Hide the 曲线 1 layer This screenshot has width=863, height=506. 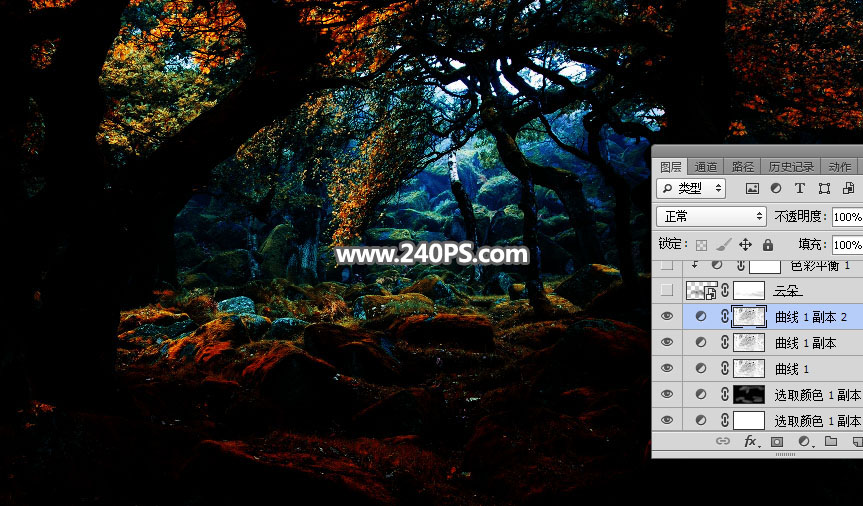[667, 368]
